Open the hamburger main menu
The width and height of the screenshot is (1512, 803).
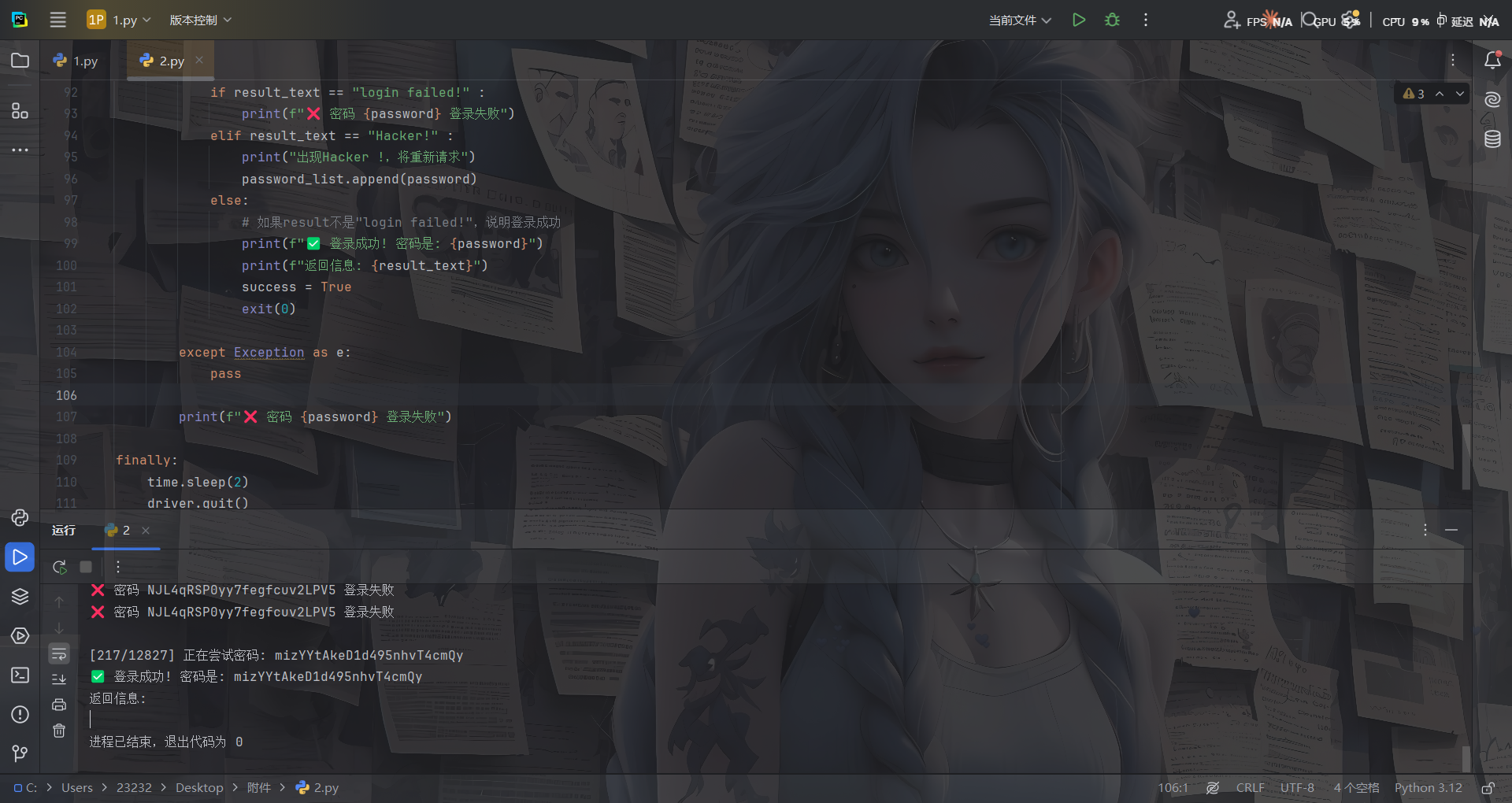click(58, 20)
